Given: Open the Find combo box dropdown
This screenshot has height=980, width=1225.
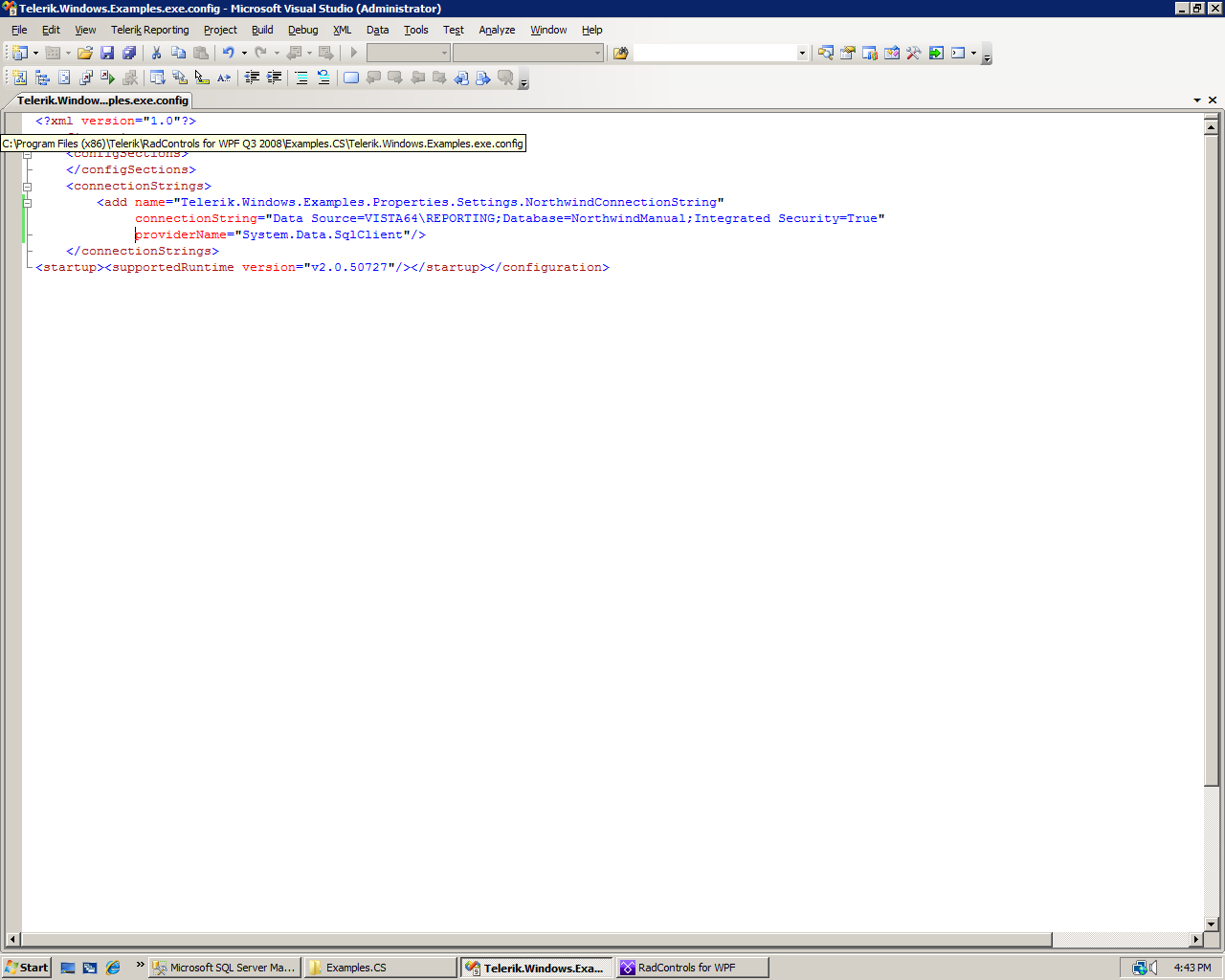Looking at the screenshot, I should pyautogui.click(x=802, y=53).
